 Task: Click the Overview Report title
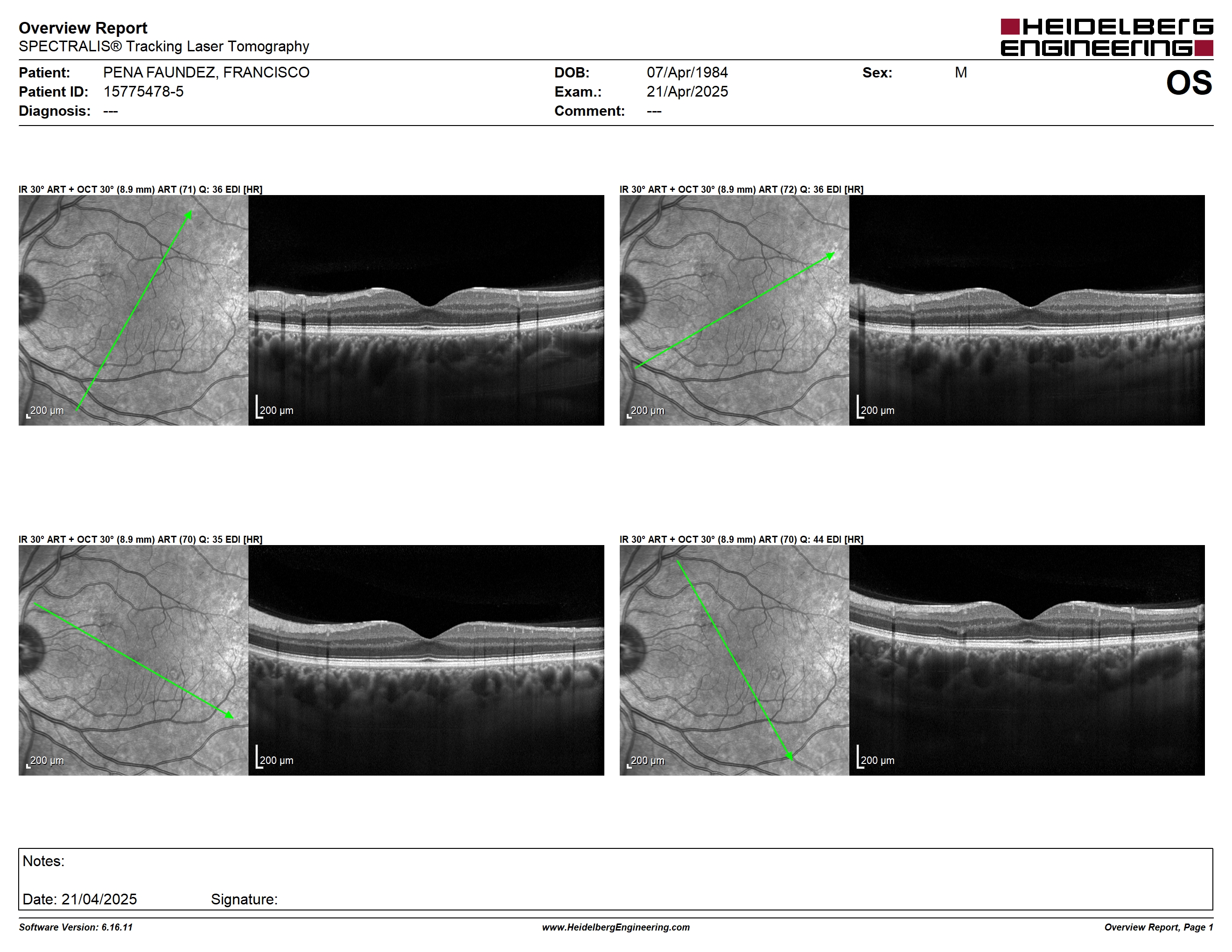pos(83,28)
